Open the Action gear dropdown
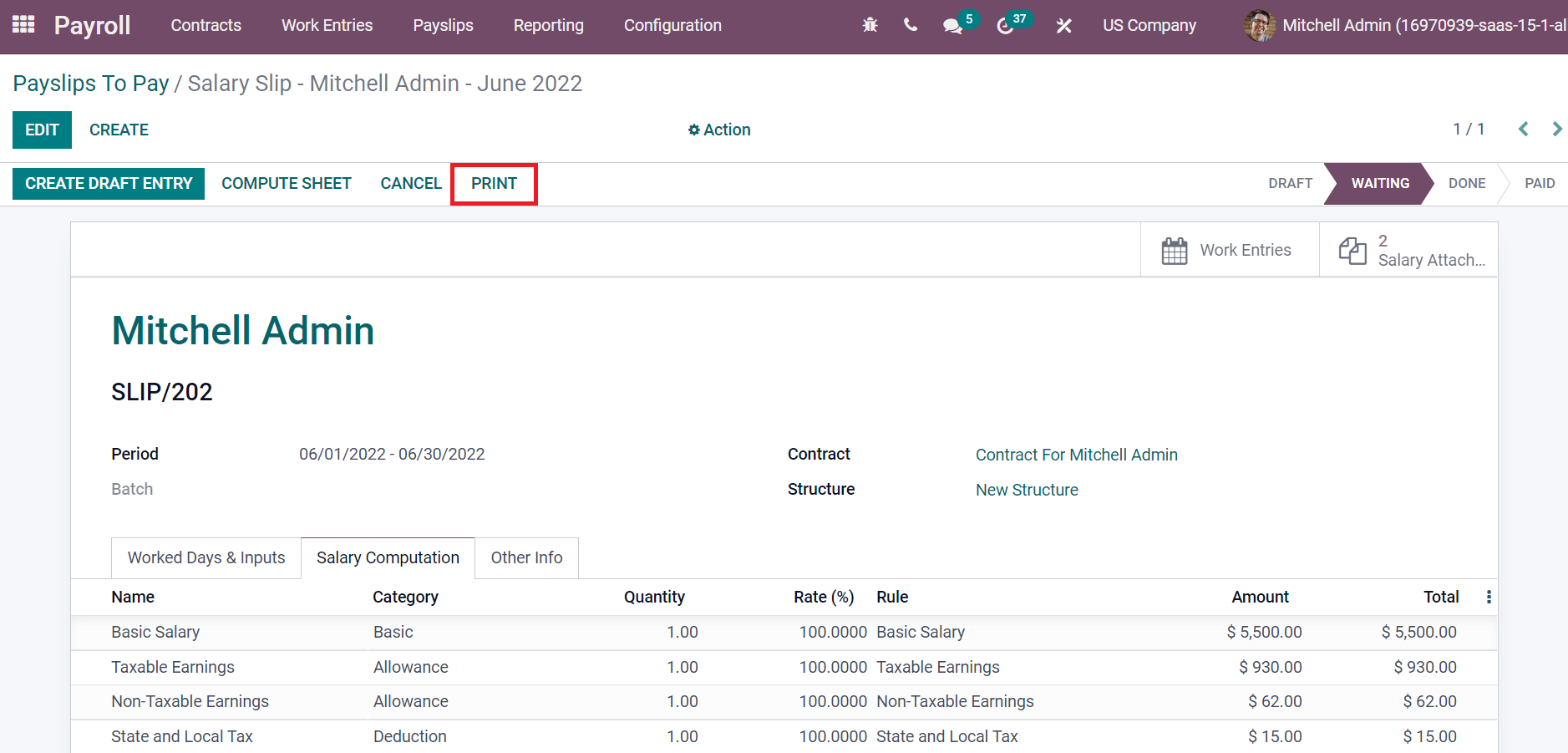 coord(719,130)
